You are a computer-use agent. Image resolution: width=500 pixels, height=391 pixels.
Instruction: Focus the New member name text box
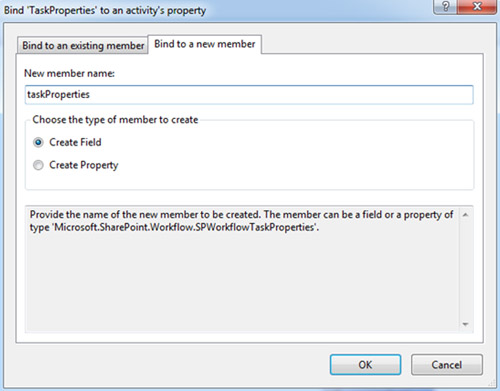pos(249,95)
